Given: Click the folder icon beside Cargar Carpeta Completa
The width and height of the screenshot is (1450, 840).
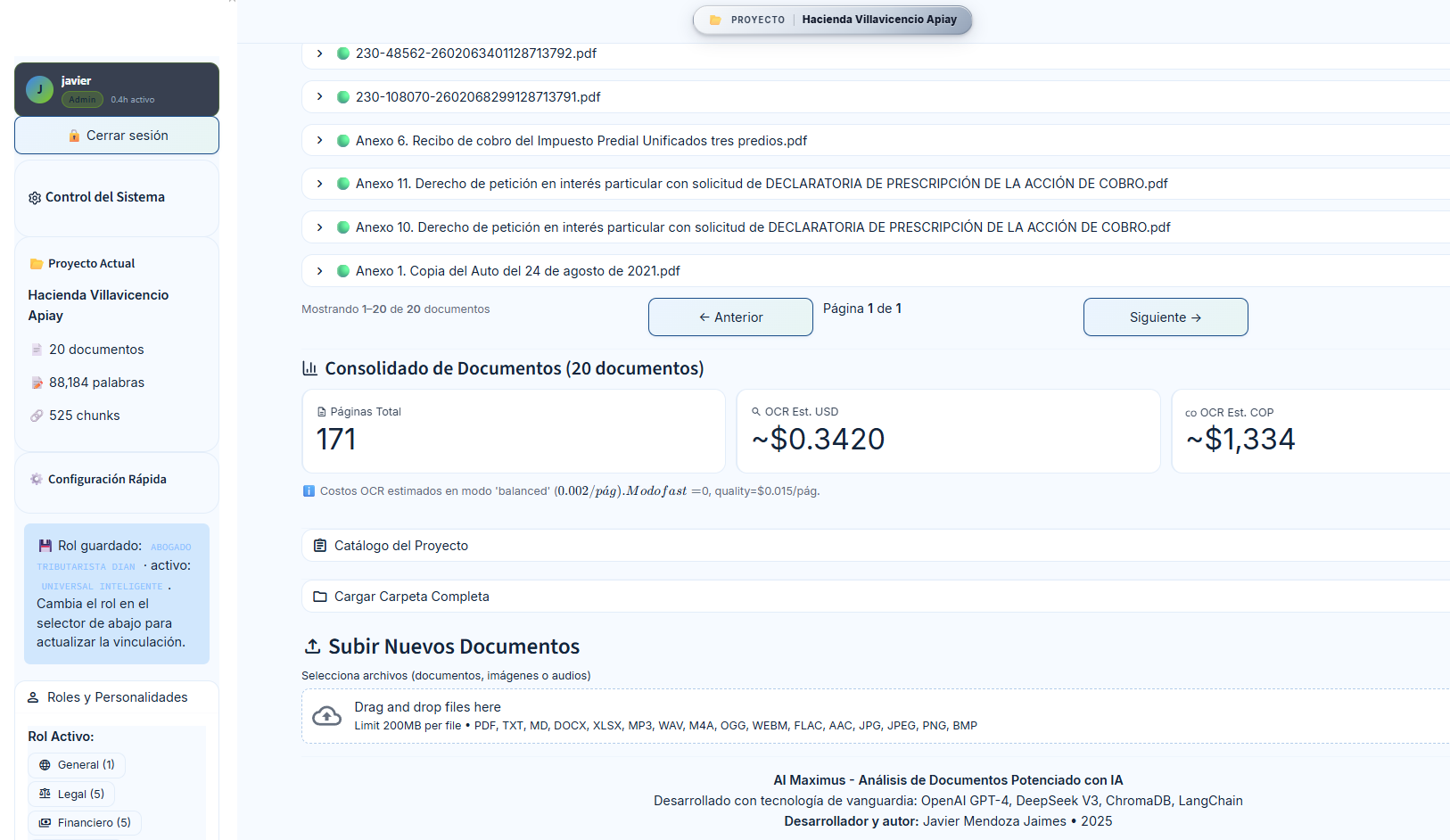Looking at the screenshot, I should coord(320,597).
